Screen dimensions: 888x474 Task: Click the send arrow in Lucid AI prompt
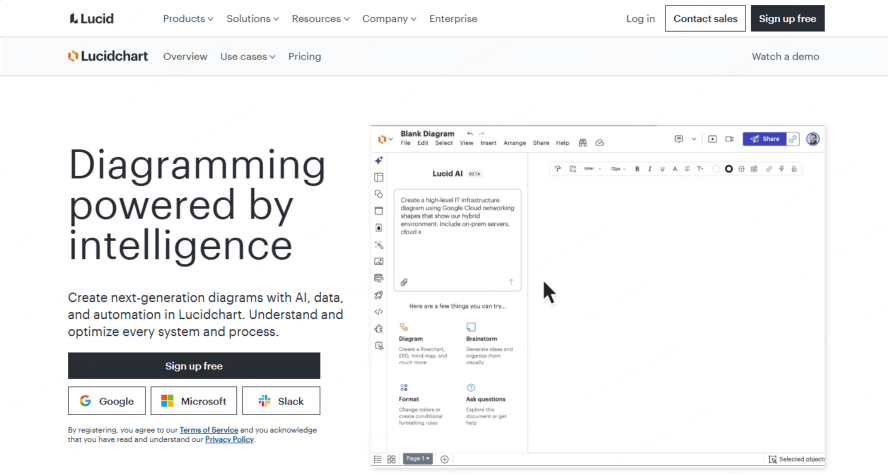coord(511,282)
